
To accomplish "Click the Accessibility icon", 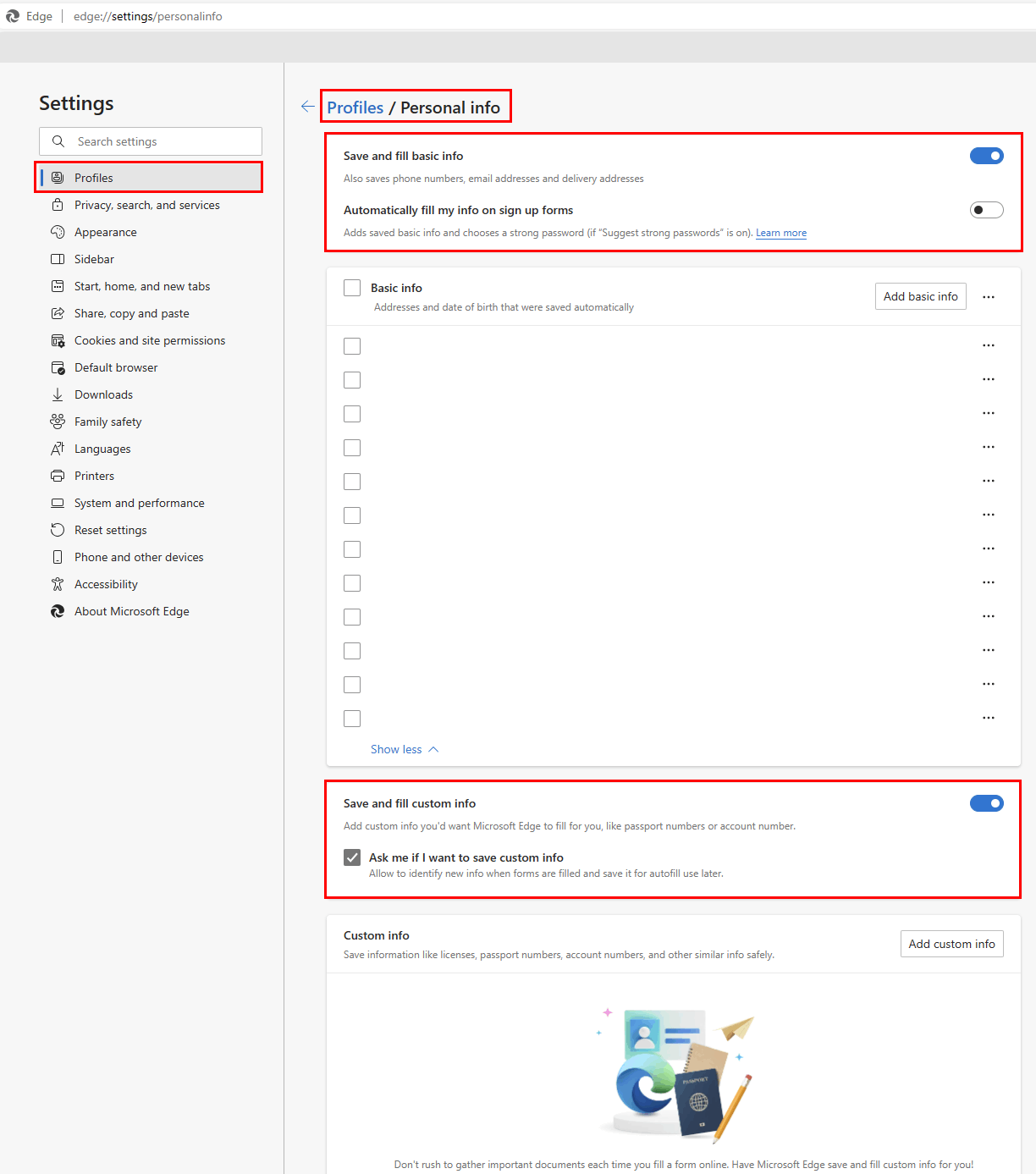I will [x=58, y=584].
